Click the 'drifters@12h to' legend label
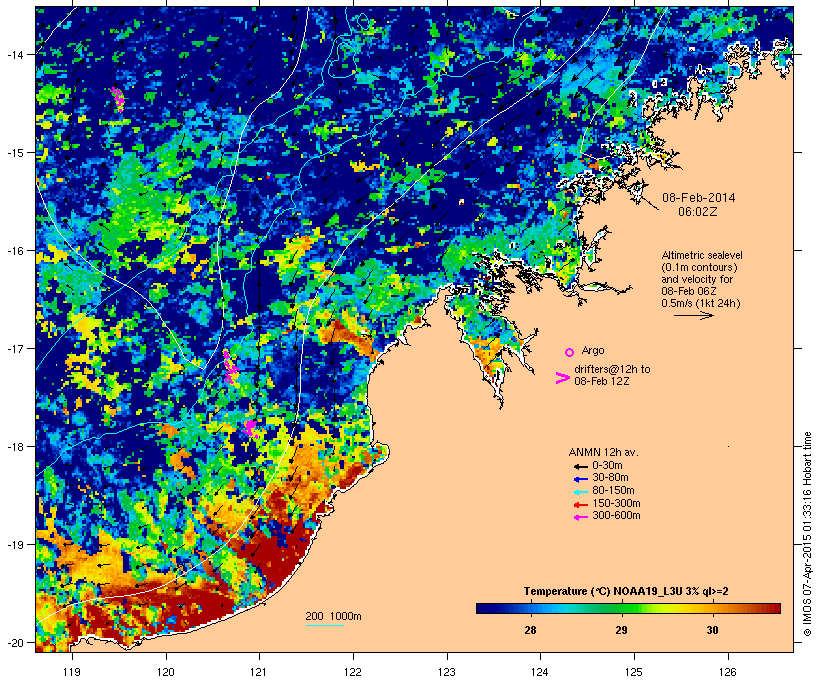The image size is (820, 680). tap(612, 369)
